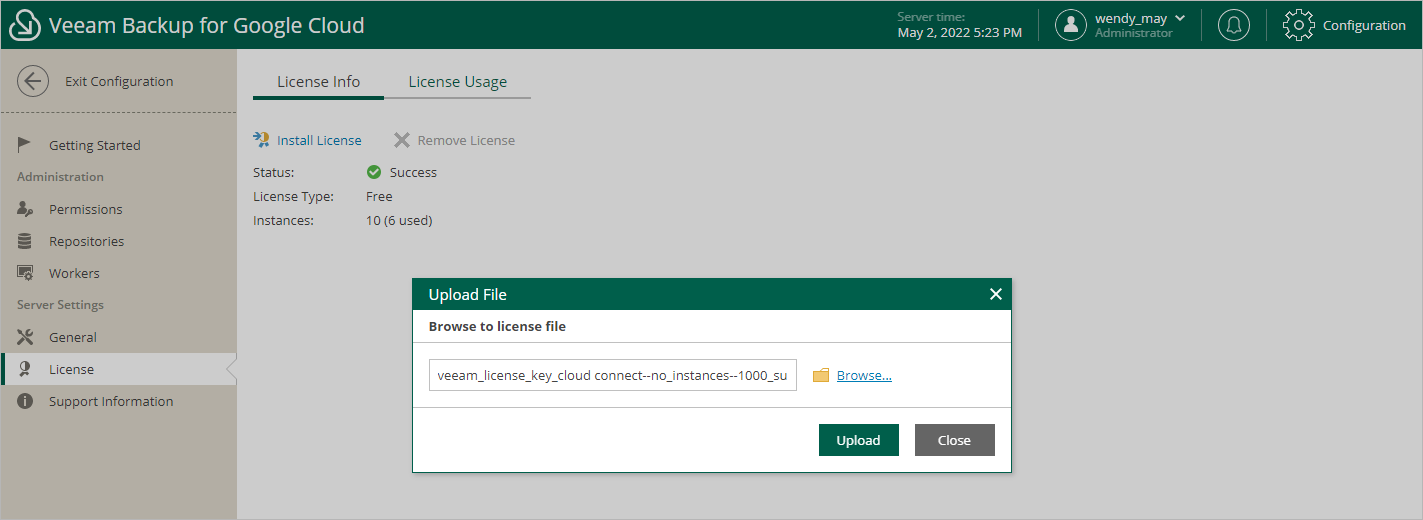Click the Success status text
Viewport: 1423px width, 520px height.
pyautogui.click(x=413, y=172)
